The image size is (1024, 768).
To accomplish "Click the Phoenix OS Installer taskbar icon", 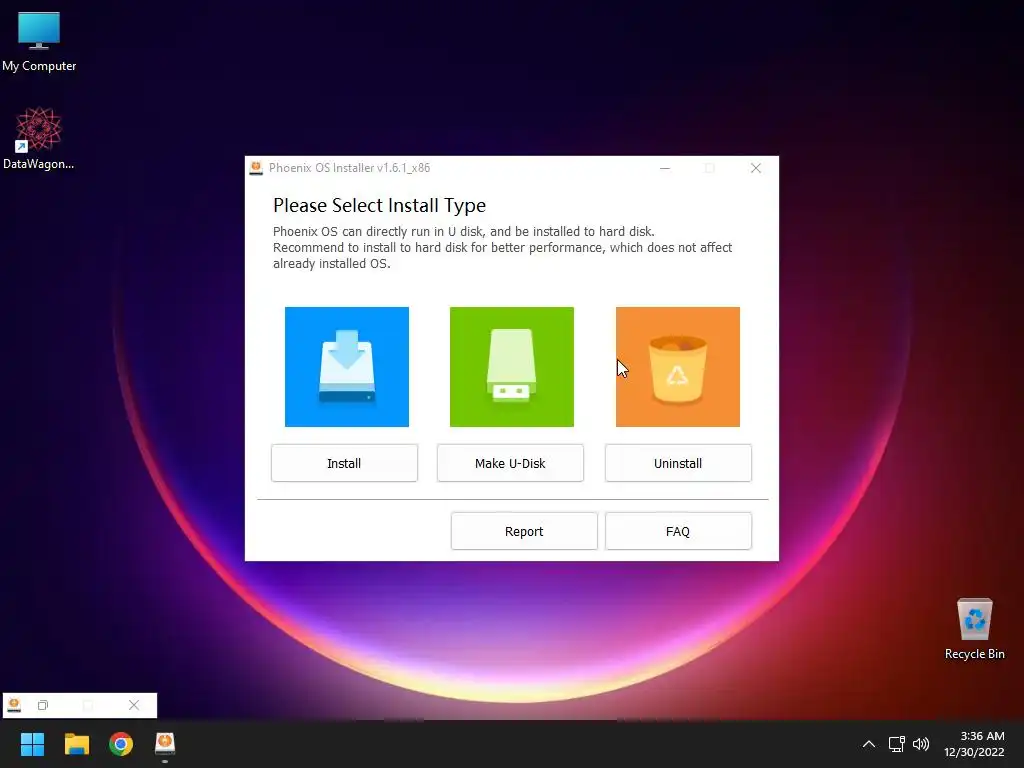I will click(165, 744).
